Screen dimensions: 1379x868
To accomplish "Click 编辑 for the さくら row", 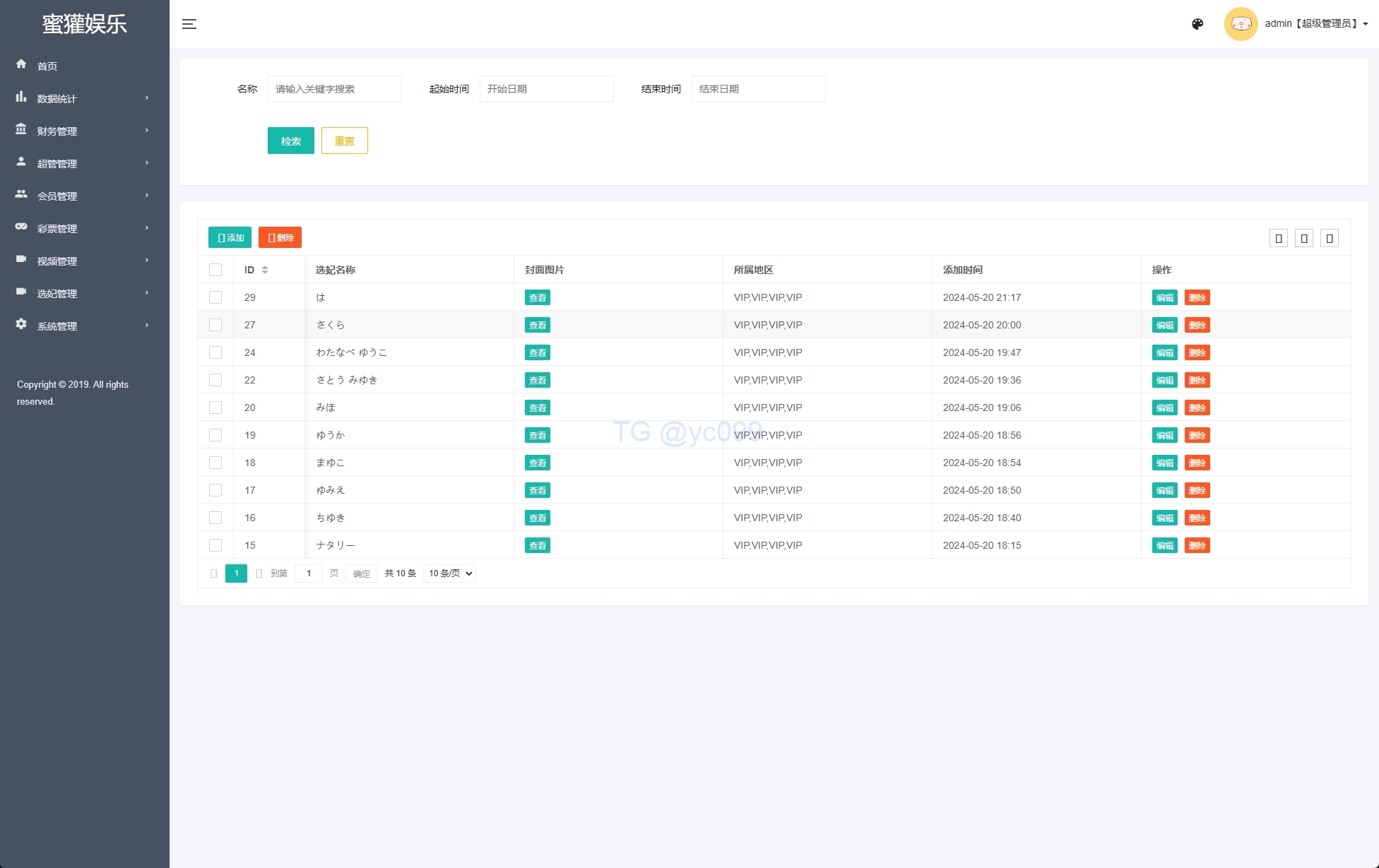I will tap(1164, 325).
